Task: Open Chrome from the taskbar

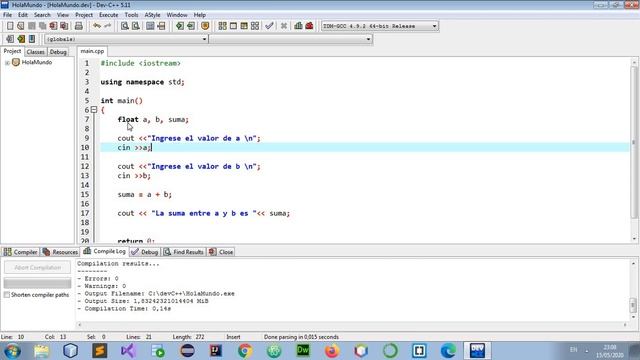Action: click(x=245, y=351)
